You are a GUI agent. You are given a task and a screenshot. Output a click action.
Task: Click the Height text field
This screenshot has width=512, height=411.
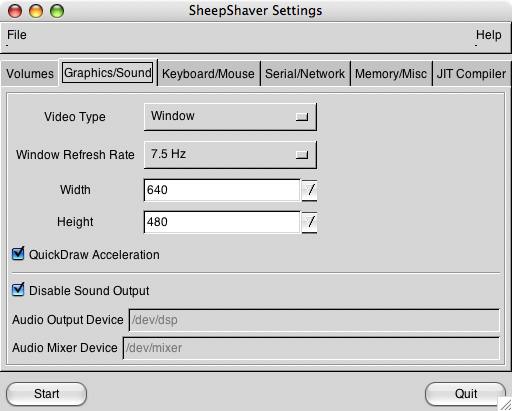(222, 222)
